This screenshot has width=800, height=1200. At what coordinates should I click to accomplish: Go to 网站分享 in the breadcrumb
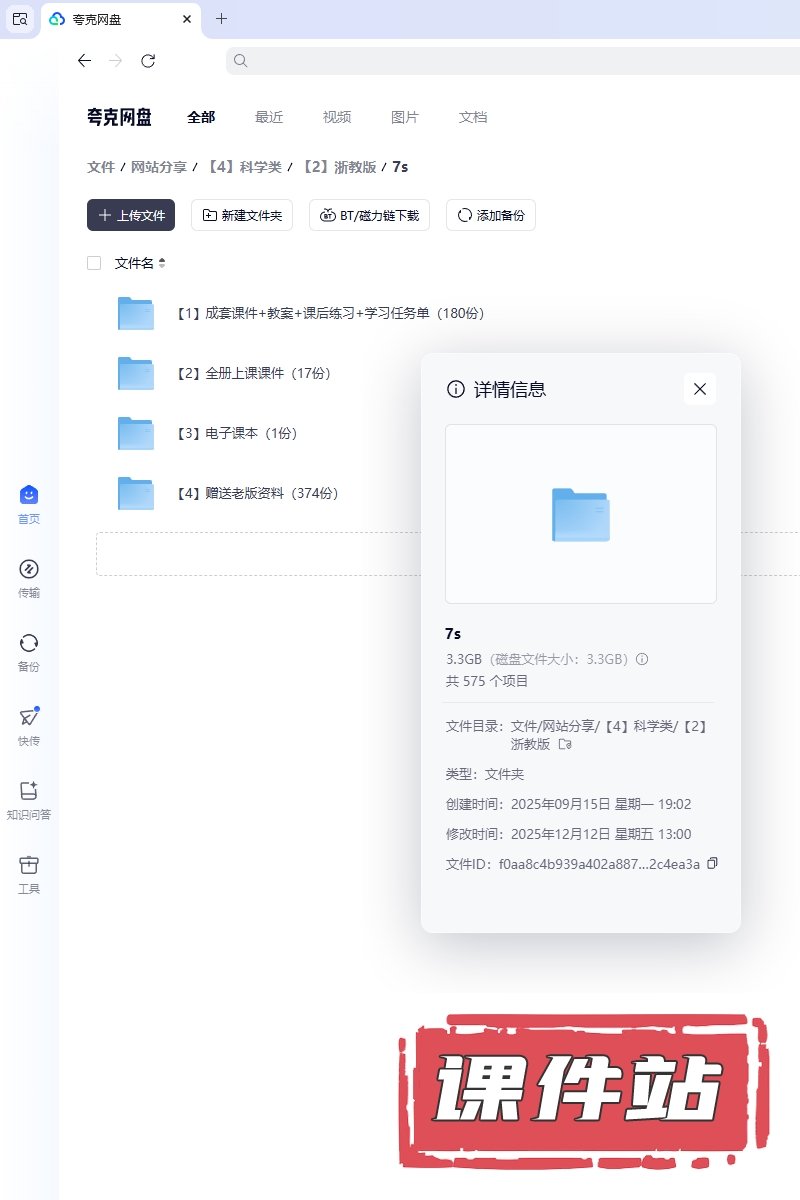tap(159, 167)
